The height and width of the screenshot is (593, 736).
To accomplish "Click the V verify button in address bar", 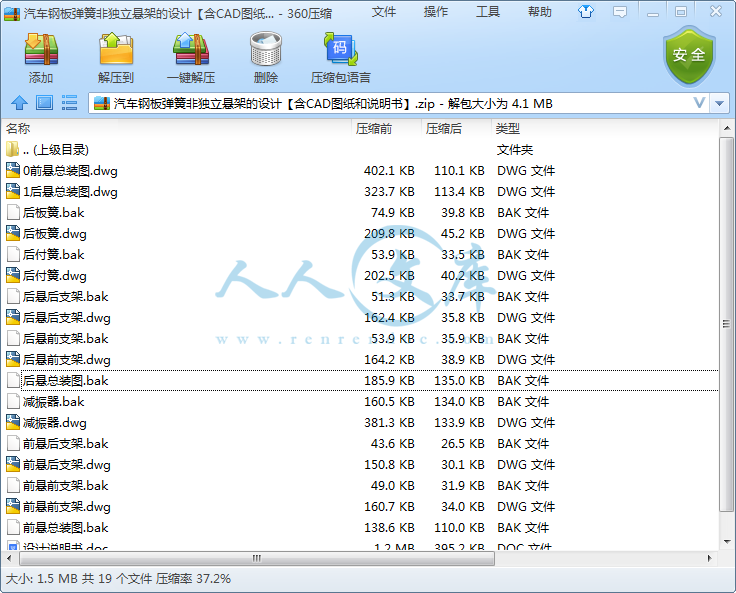I will tap(699, 103).
